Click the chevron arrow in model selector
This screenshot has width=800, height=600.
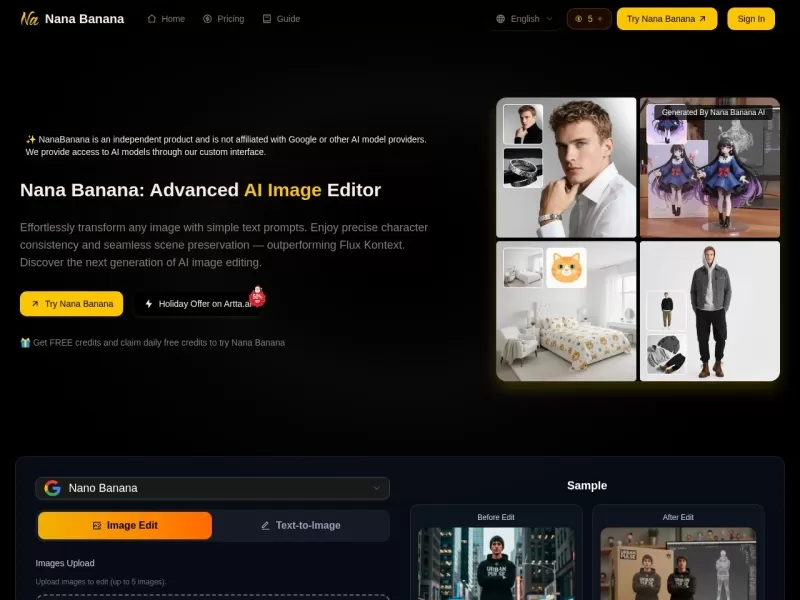(x=376, y=488)
